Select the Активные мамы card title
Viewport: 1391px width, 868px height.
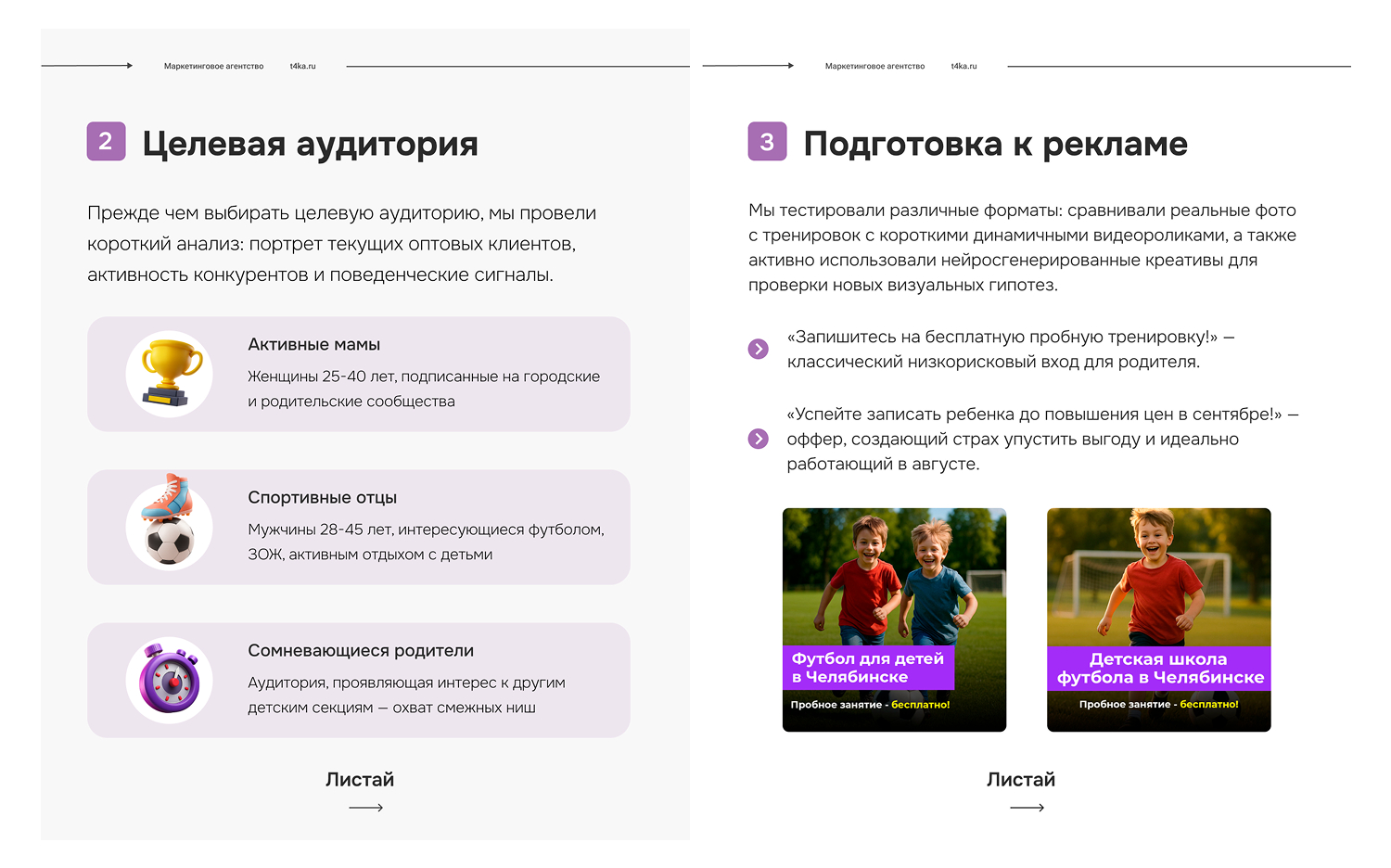314,344
